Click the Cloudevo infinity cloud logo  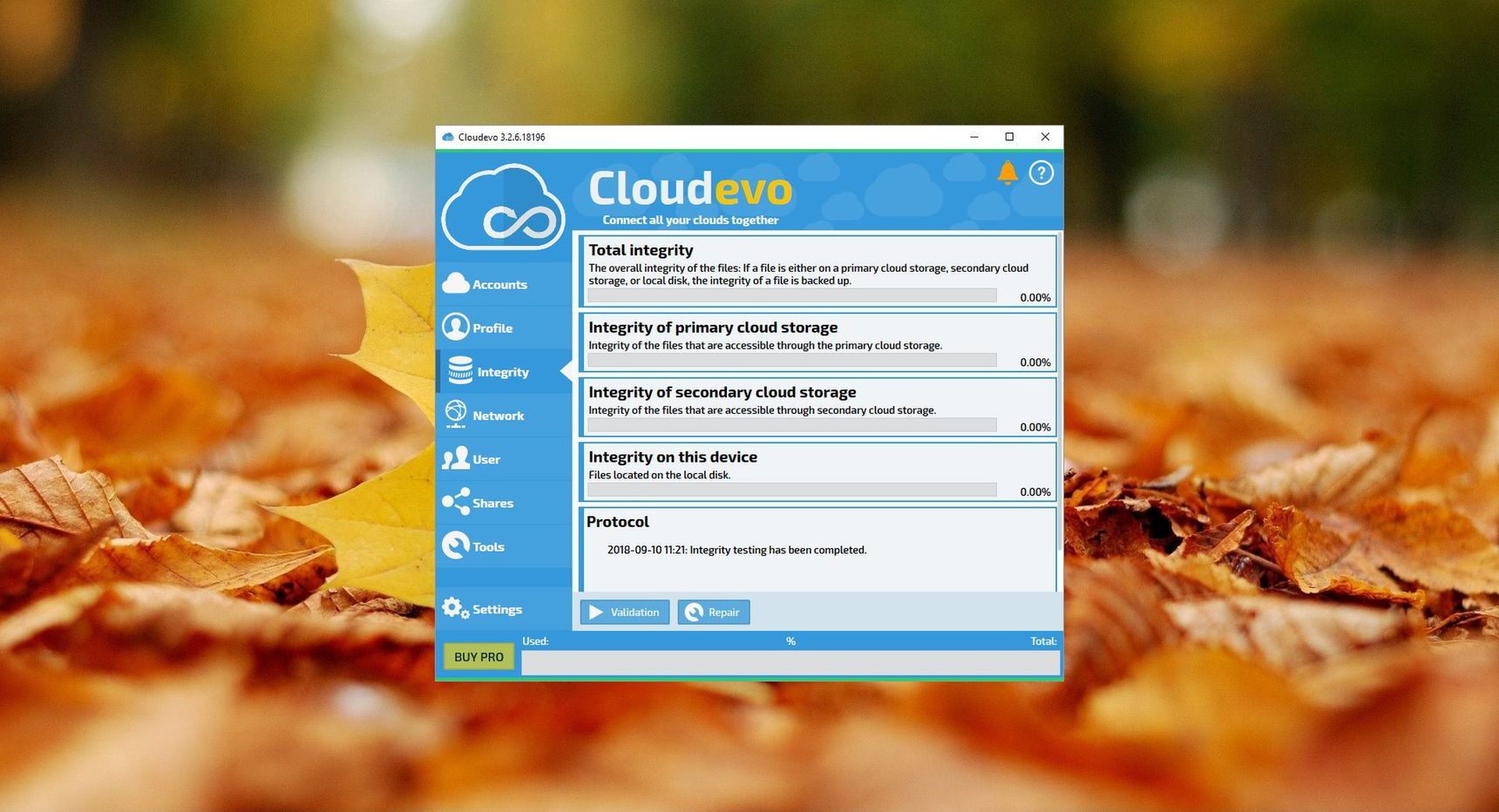pos(504,207)
